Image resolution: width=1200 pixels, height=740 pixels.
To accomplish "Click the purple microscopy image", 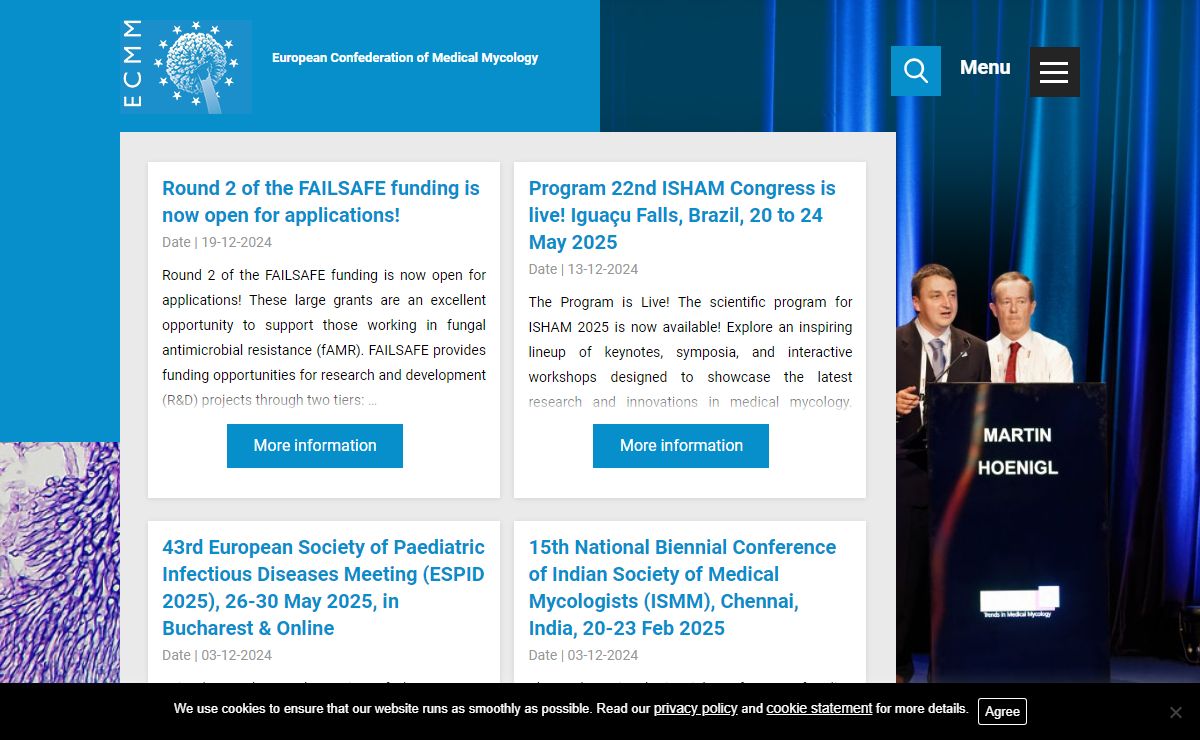I will 60,562.
